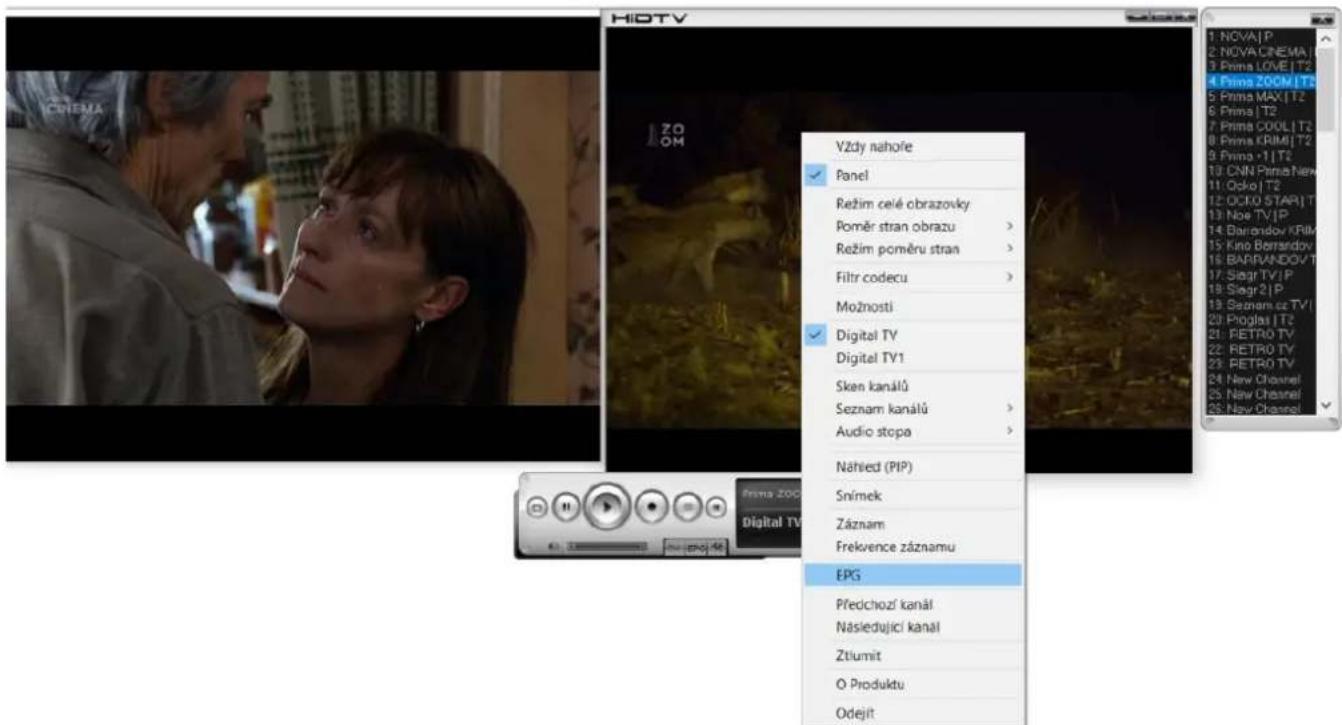Screen dimensions: 1342x725
Task: Select Následující kanál menu entry
Action: point(913,627)
